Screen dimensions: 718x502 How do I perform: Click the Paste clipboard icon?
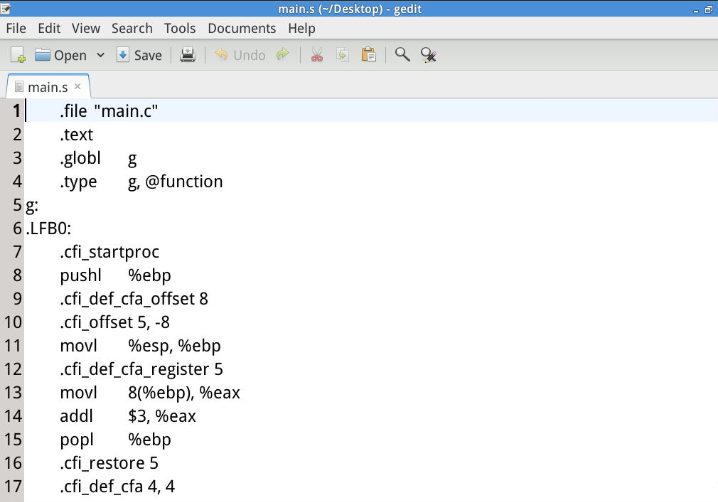pyautogui.click(x=368, y=55)
